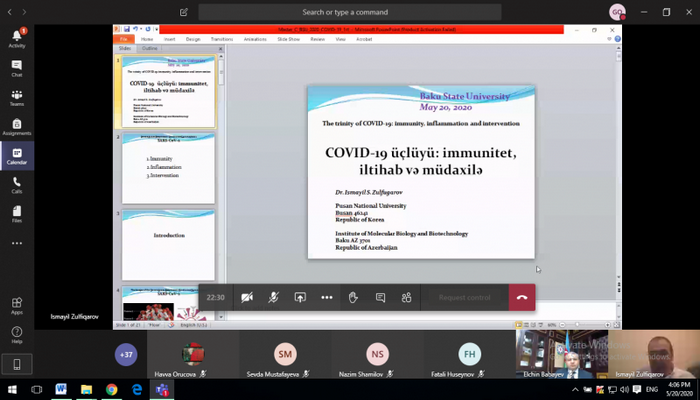Open Assignments in Teams sidebar

[x=17, y=126]
